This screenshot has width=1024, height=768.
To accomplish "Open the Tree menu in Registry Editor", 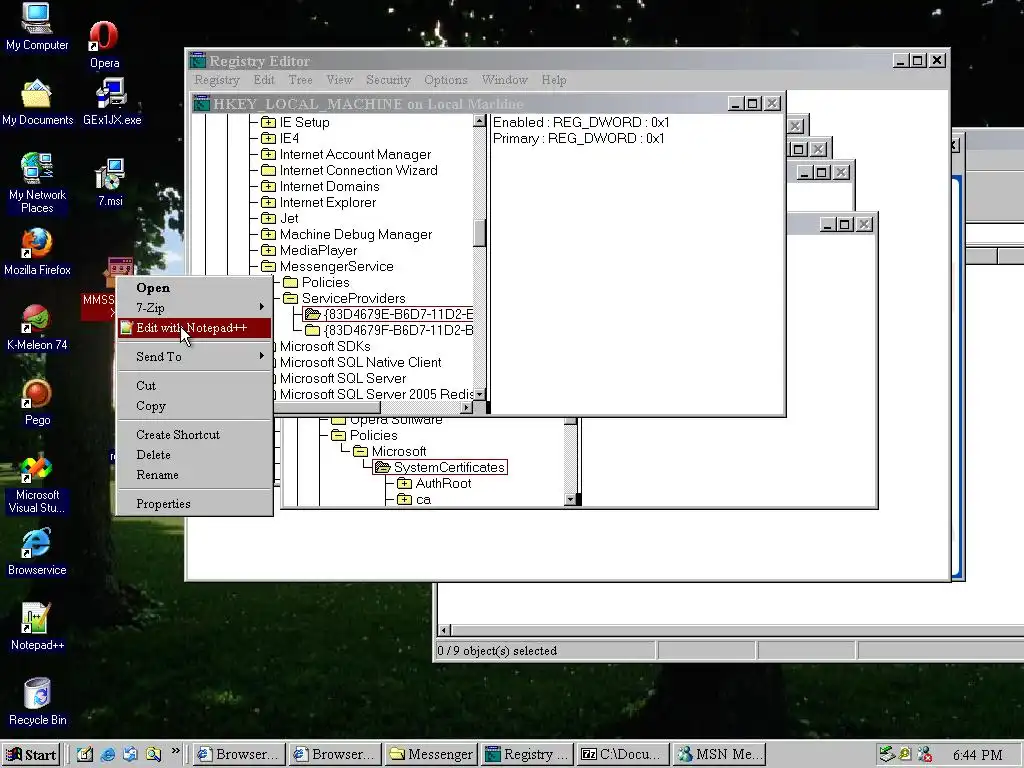I will pos(300,80).
